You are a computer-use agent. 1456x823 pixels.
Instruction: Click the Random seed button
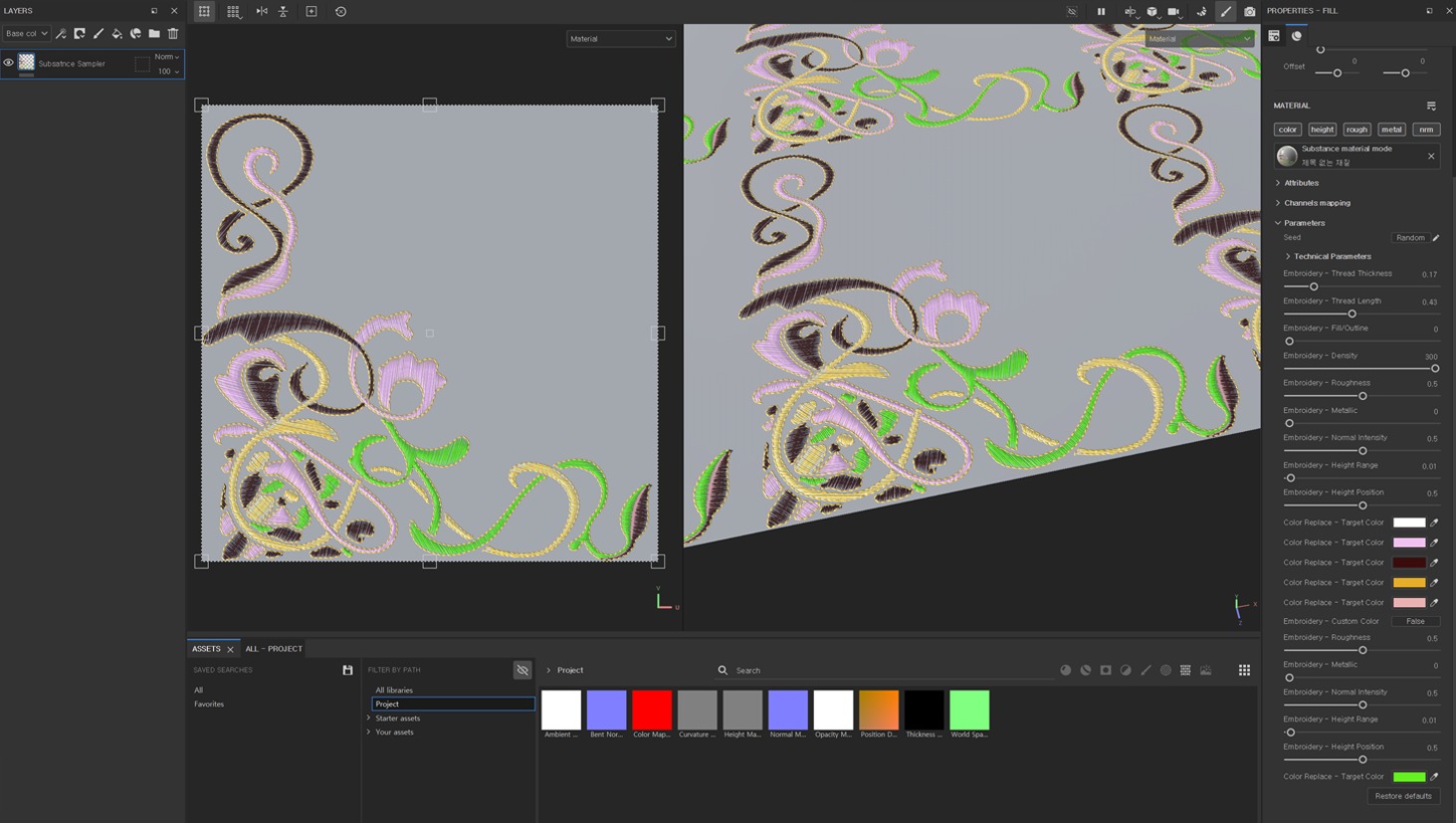(x=1409, y=238)
